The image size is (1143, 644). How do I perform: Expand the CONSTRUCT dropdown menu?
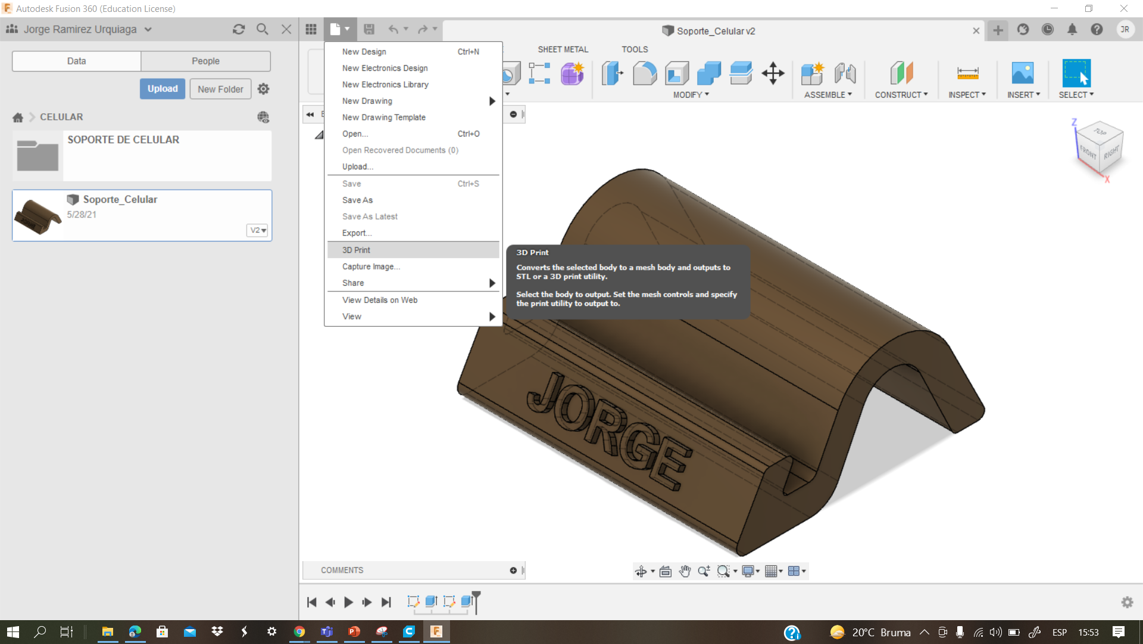coord(901,95)
